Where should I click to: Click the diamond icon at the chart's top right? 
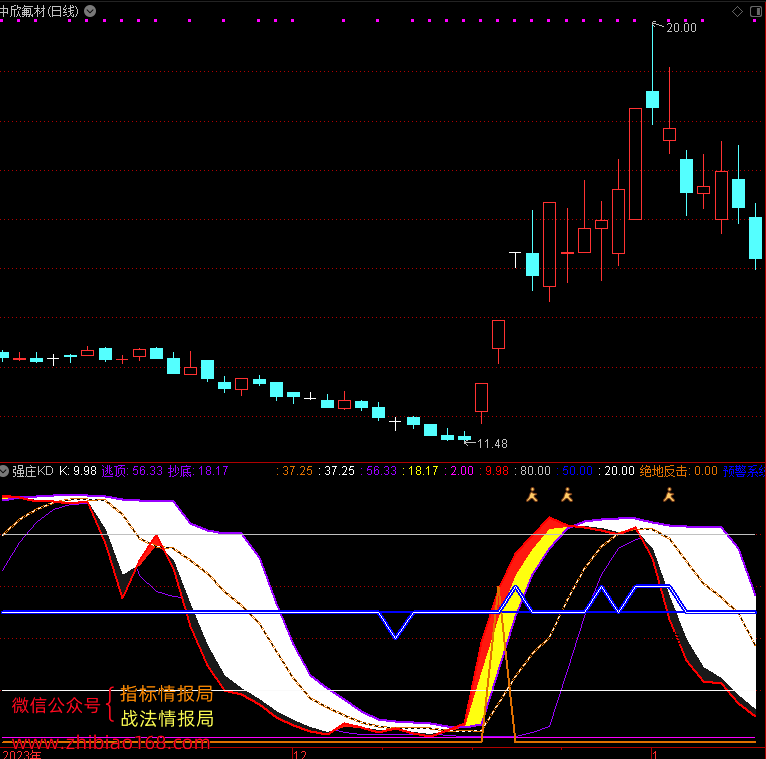point(737,11)
